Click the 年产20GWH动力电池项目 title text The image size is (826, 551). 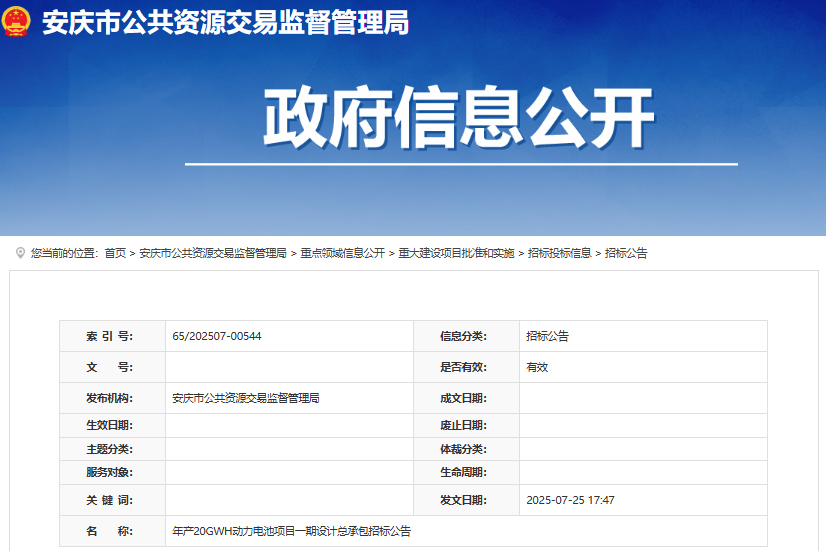[291, 531]
